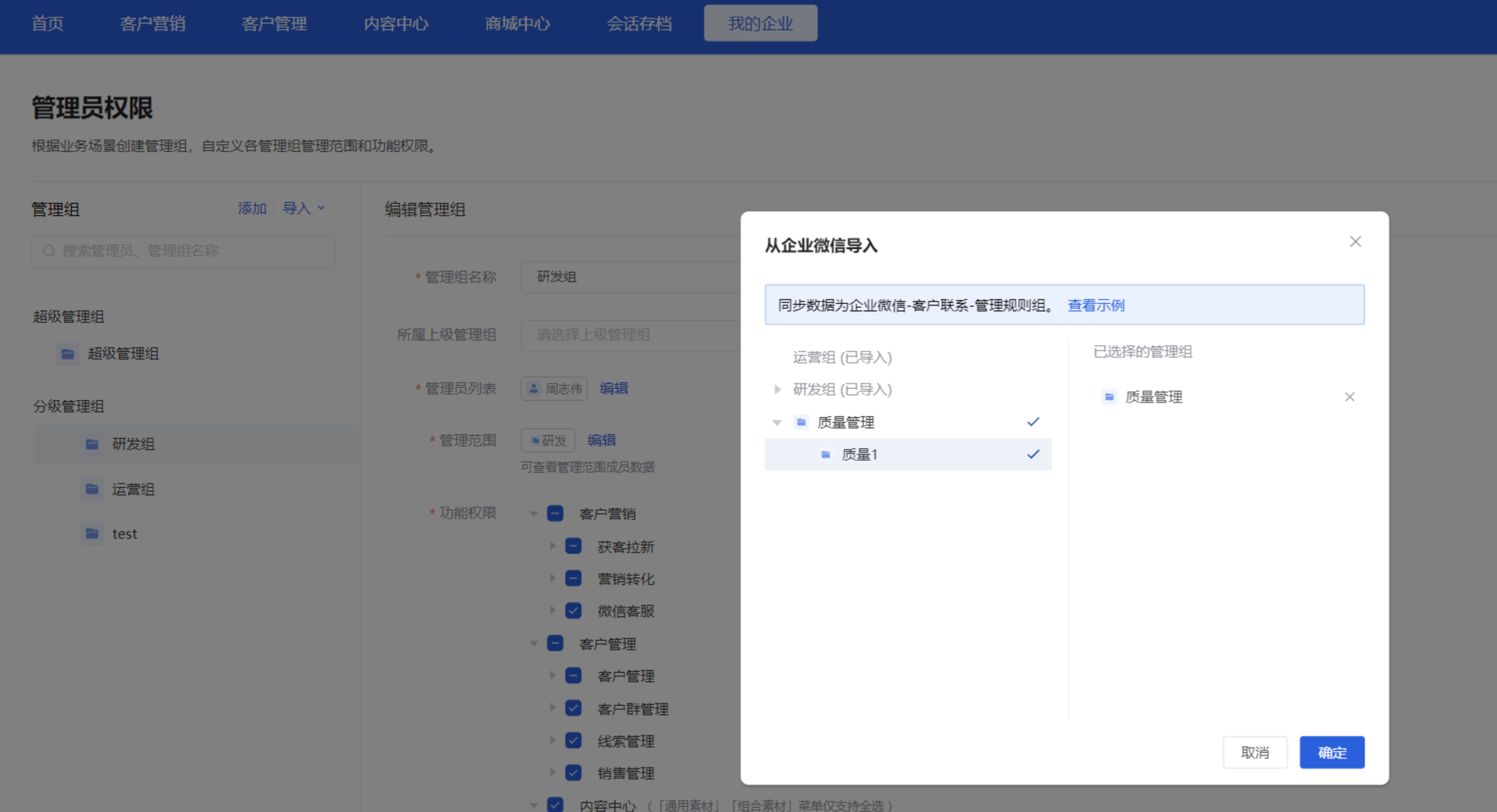Expand the 营销转化 permission node
Viewport: 1497px width, 812px height.
(x=552, y=578)
